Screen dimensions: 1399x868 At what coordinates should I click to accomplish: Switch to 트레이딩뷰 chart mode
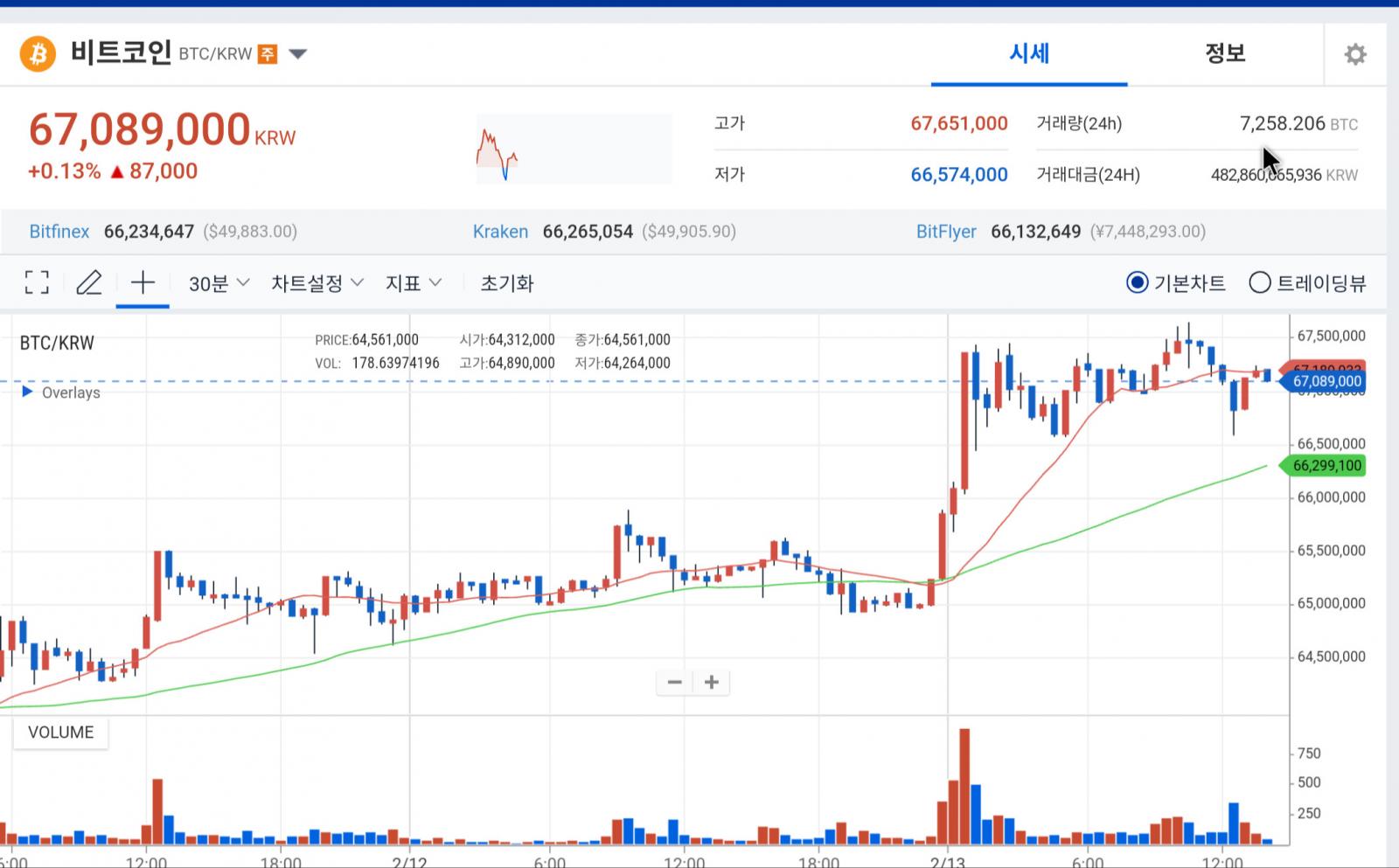pyautogui.click(x=1260, y=283)
